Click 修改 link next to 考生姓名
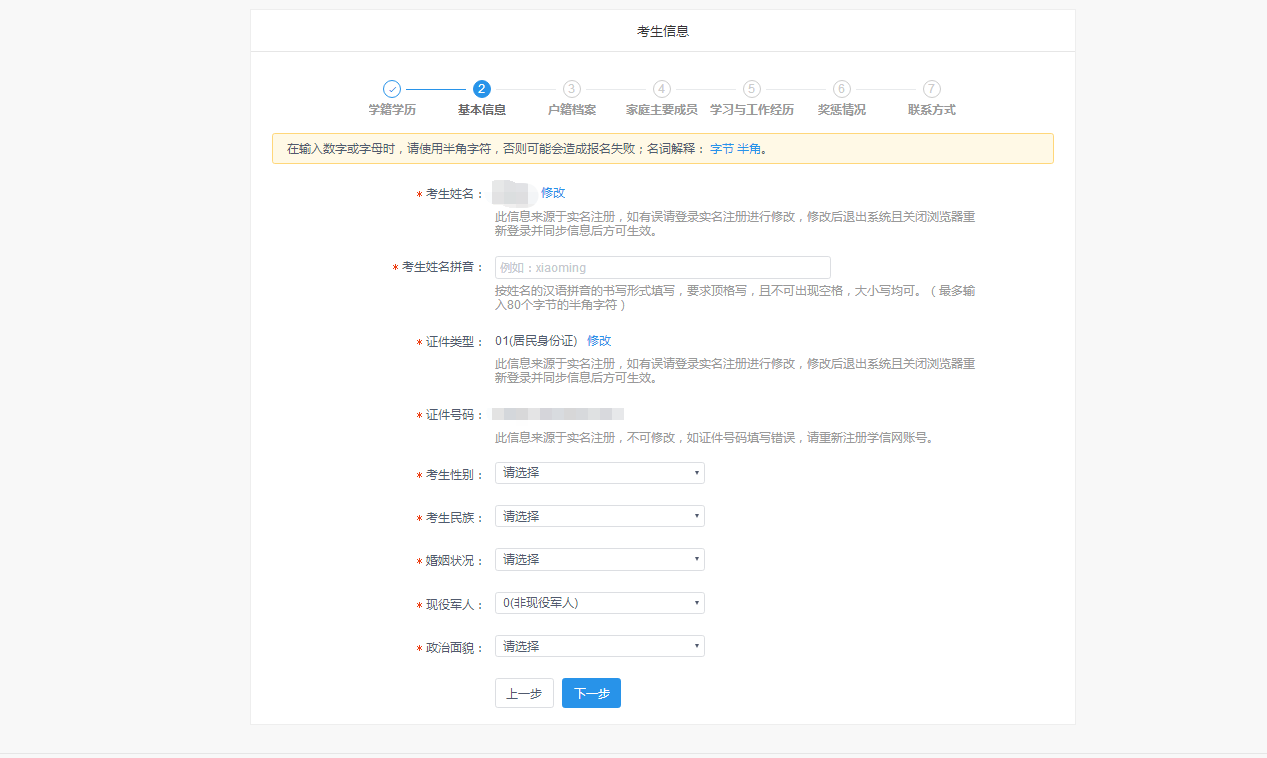 pos(553,193)
